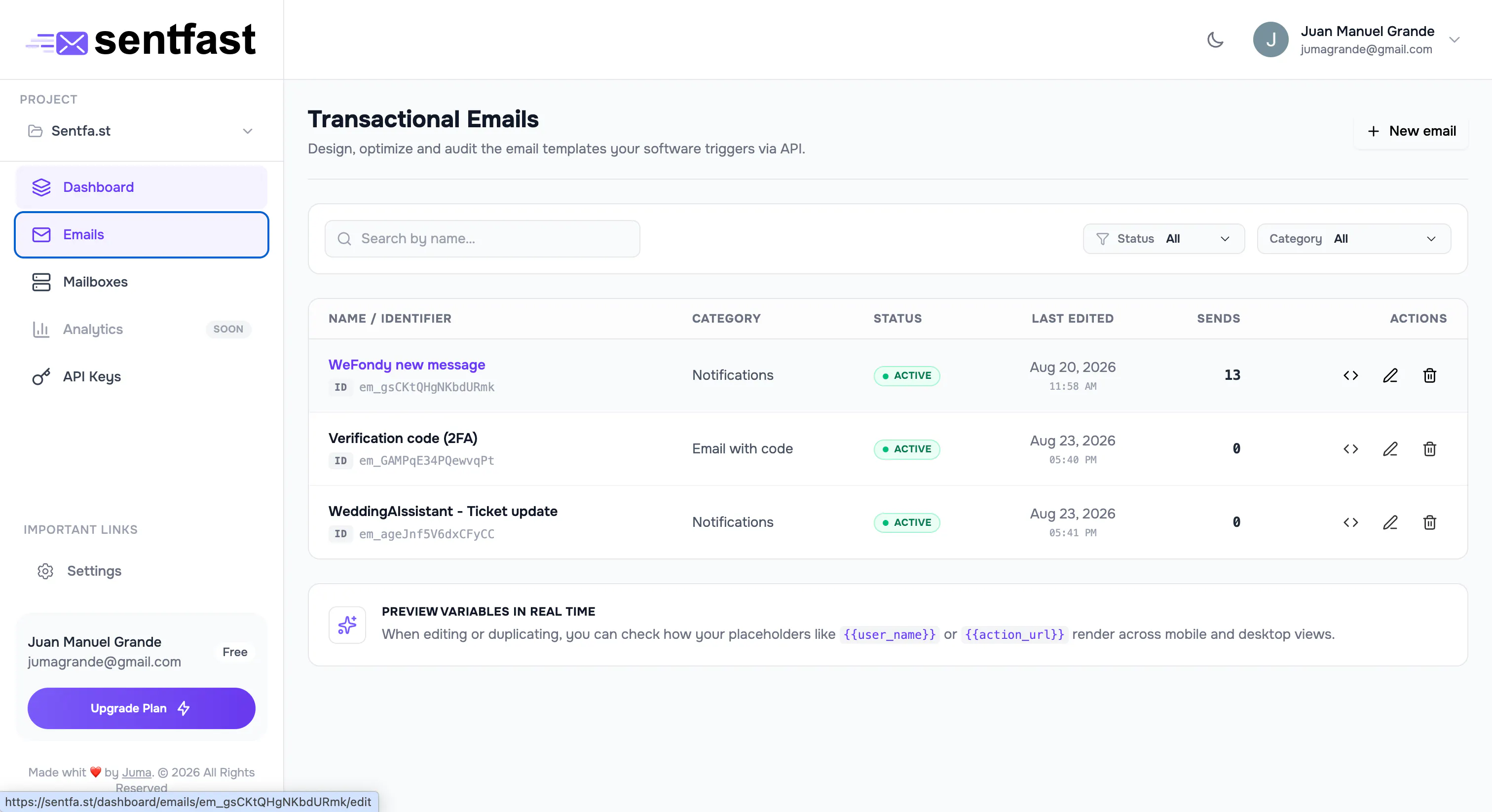
Task: Delete the WeFondy new message email
Action: click(1429, 375)
